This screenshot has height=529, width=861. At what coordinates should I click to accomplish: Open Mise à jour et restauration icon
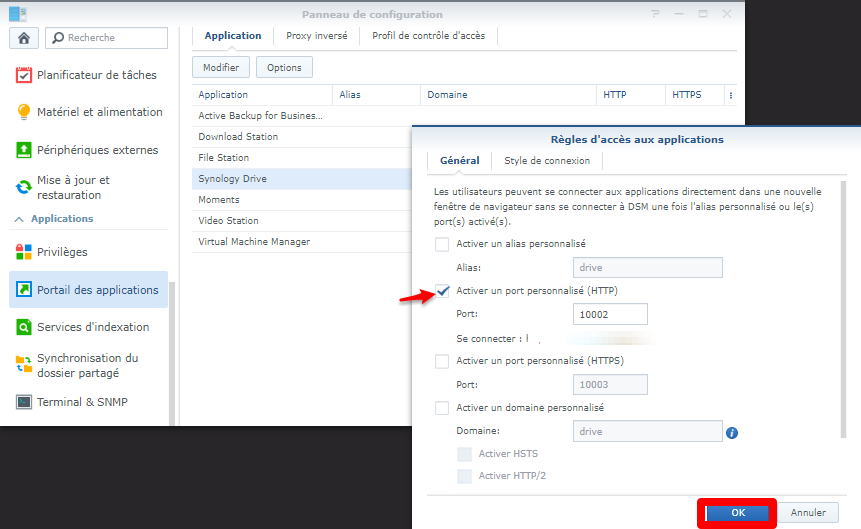tap(24, 187)
